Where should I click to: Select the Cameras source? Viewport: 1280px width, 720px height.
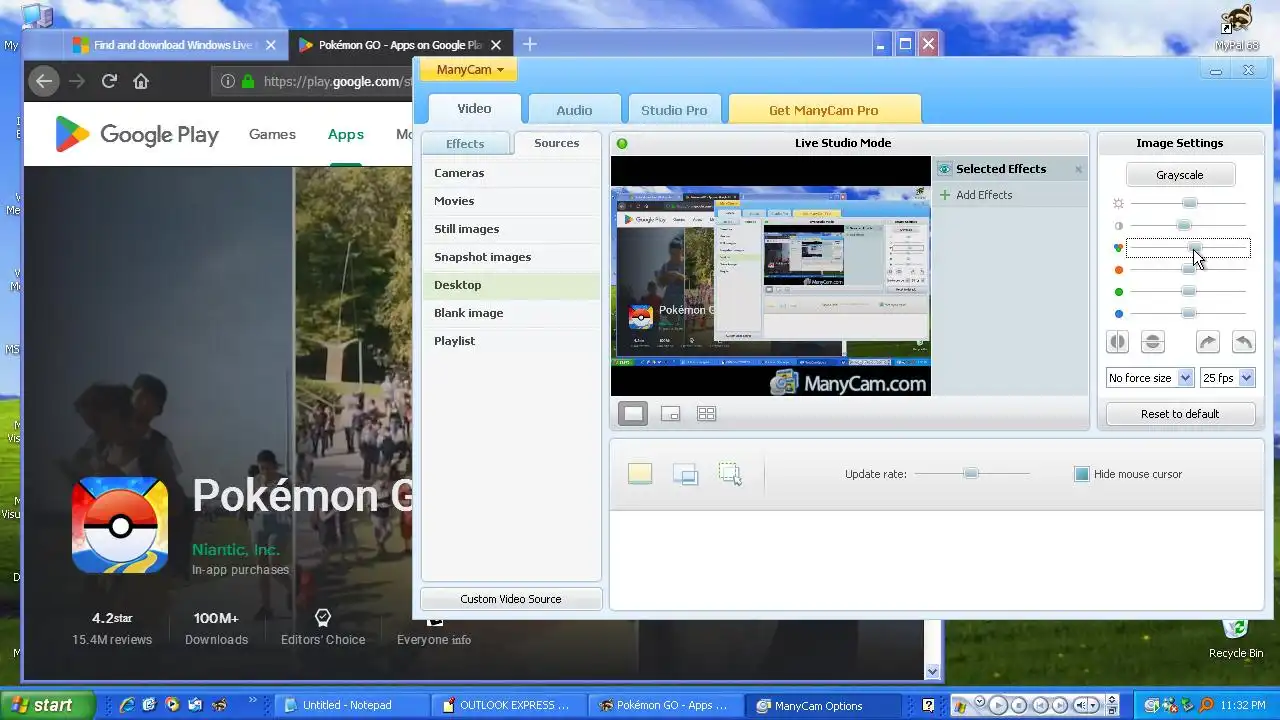pos(511,173)
